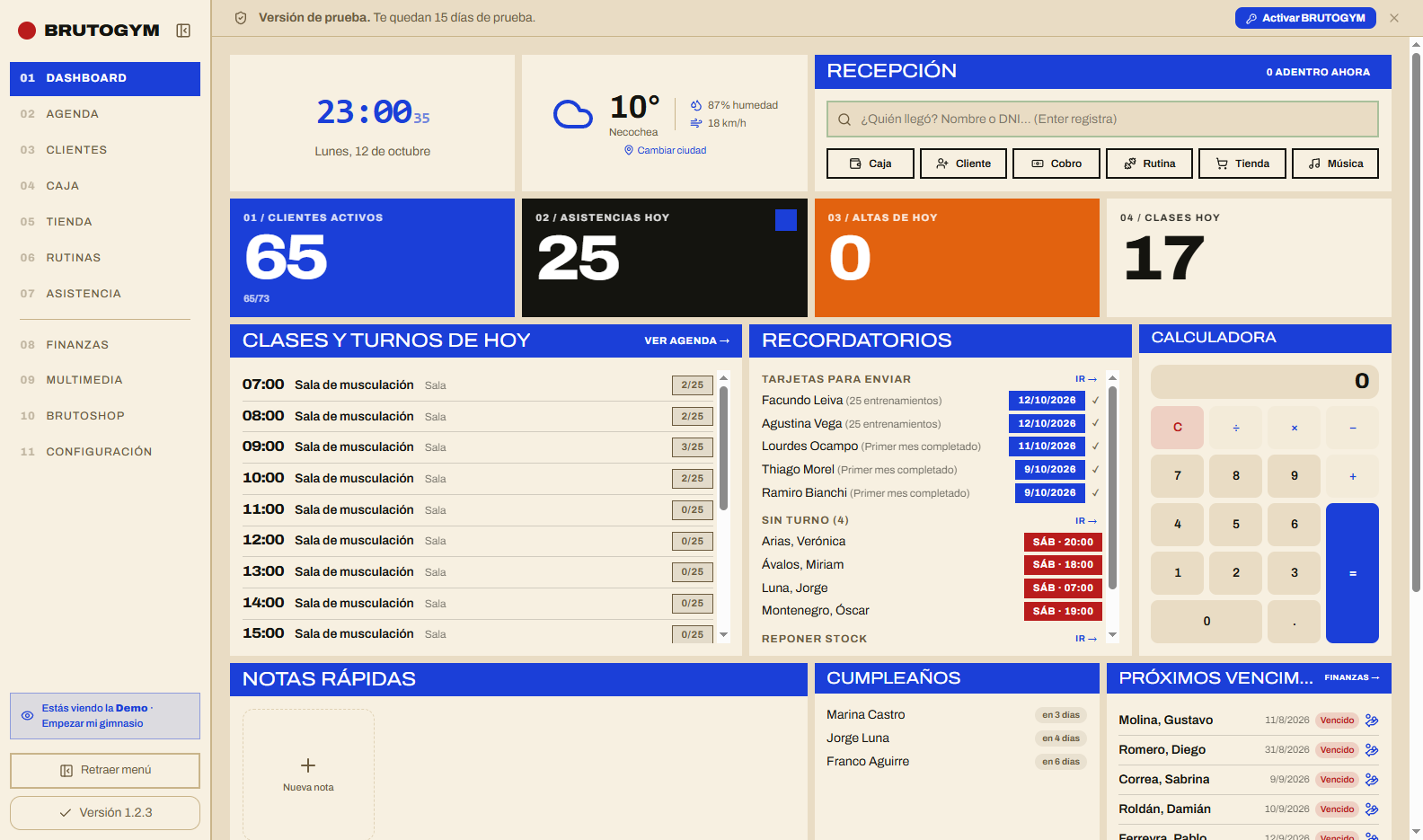Collapse sidebar using icon beside BRUTOGYM logo
The image size is (1423, 840).
[x=183, y=31]
